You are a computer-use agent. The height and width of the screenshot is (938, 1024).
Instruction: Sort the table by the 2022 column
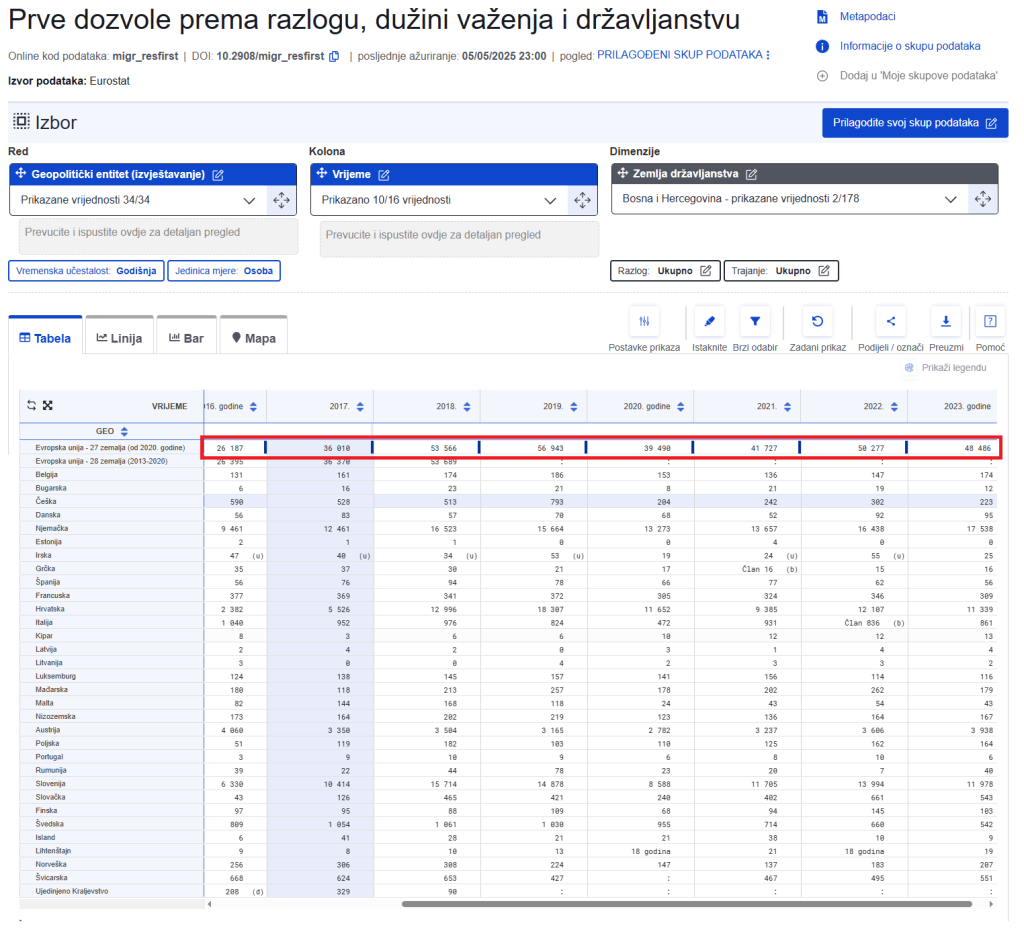tap(894, 407)
